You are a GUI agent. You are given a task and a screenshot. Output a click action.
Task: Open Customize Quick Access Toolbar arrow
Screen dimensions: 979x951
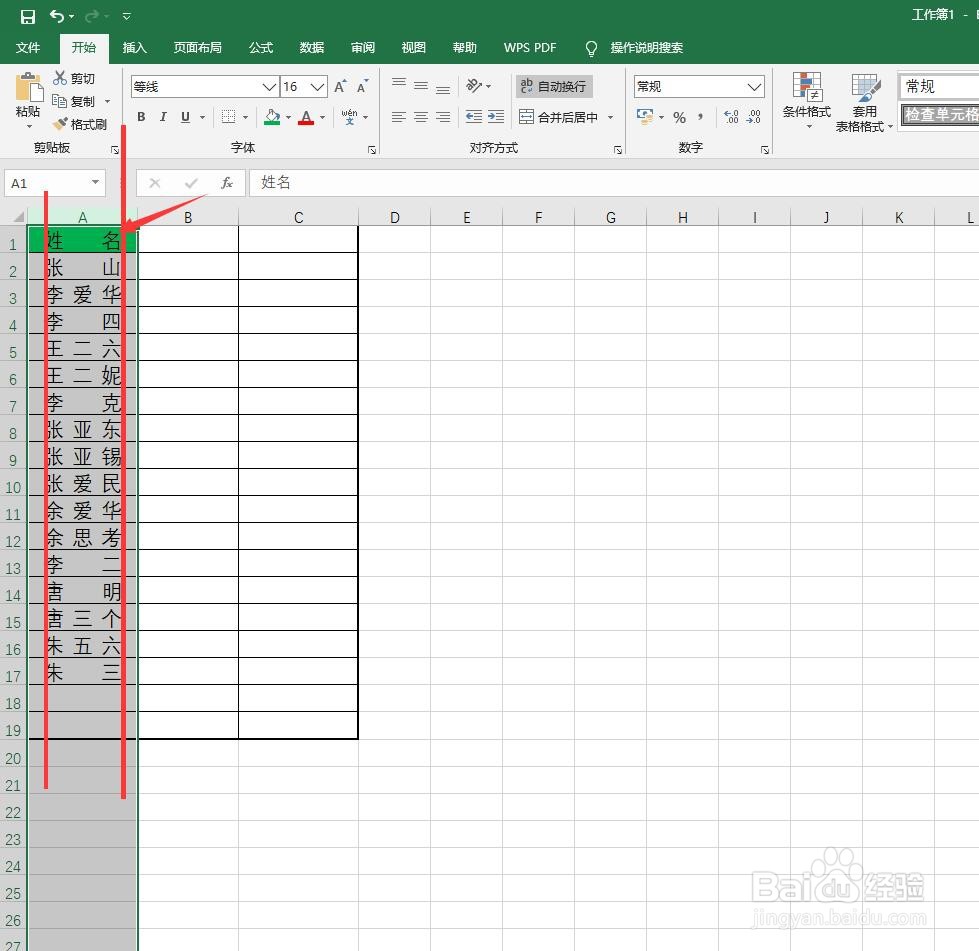(127, 17)
